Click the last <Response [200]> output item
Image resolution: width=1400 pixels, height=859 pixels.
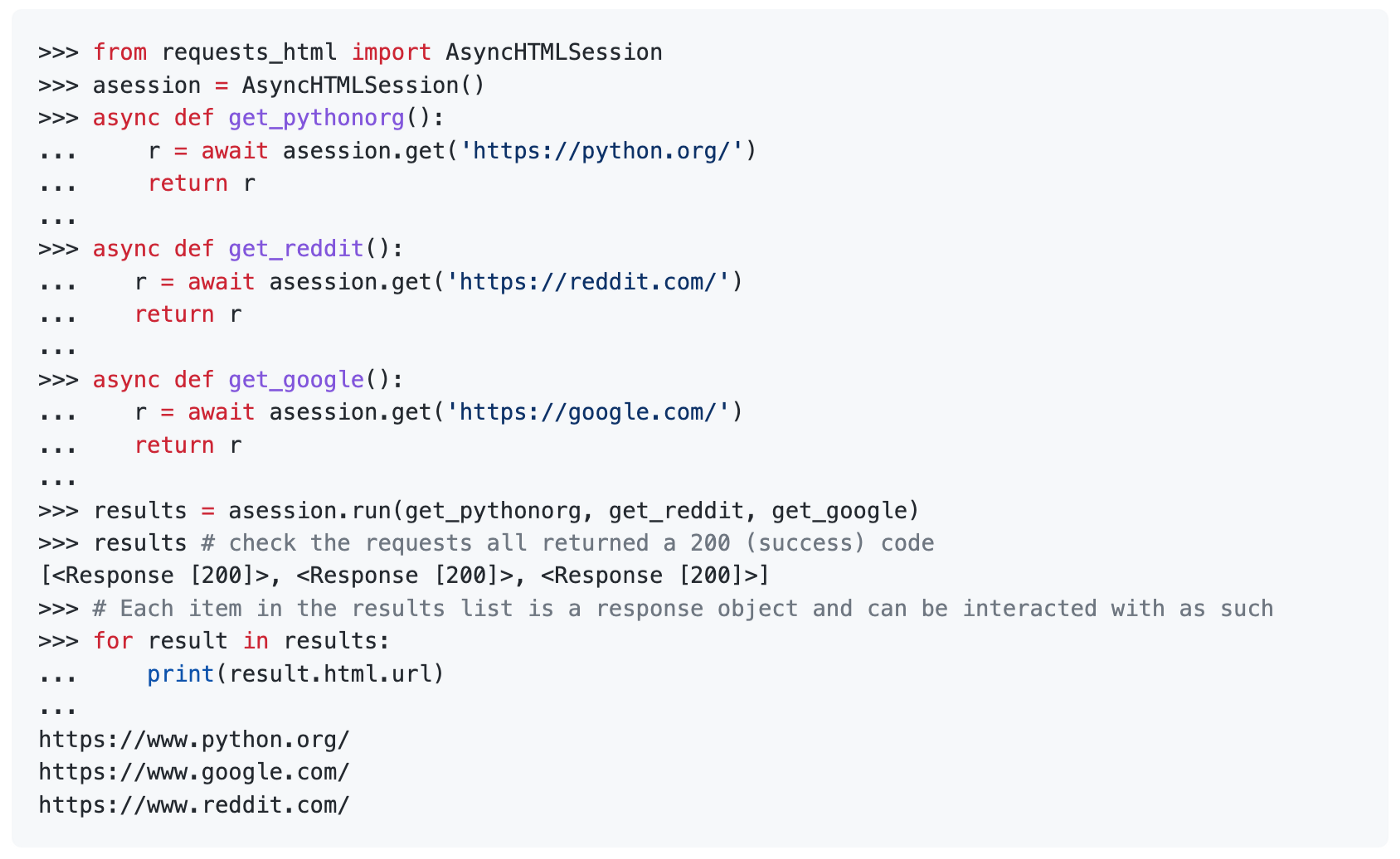coord(655,576)
